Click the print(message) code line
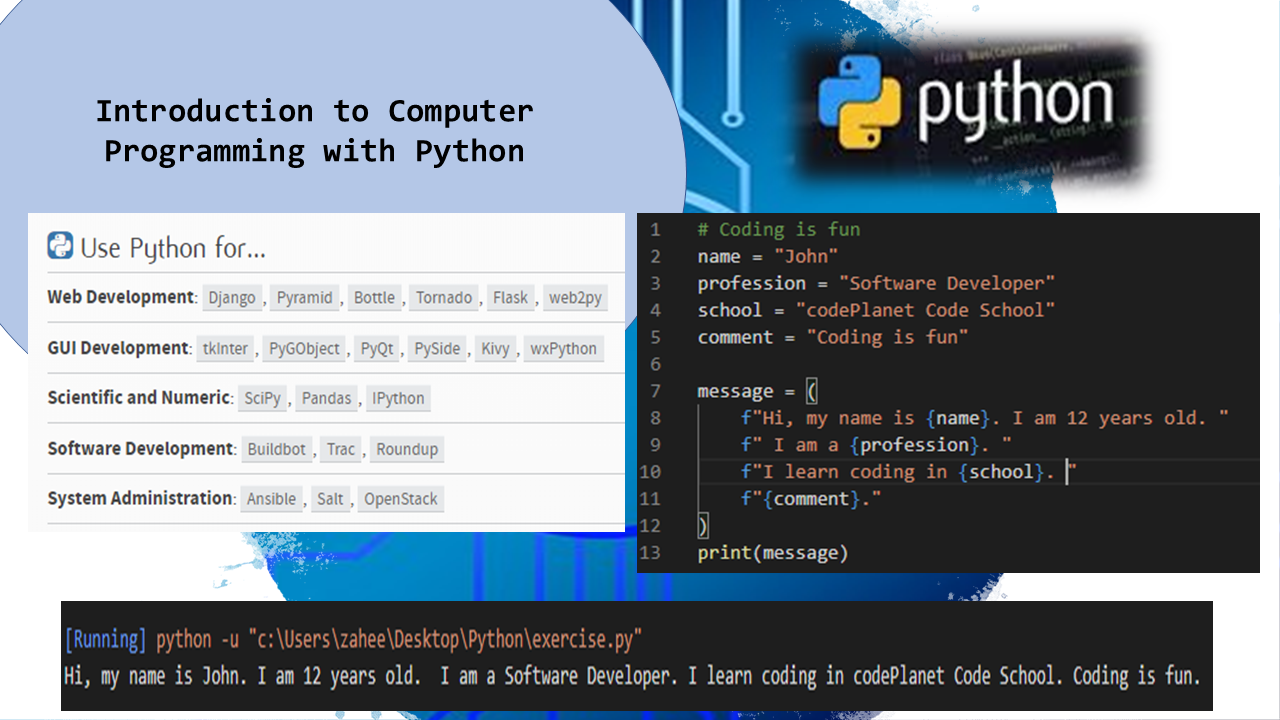 coord(773,553)
